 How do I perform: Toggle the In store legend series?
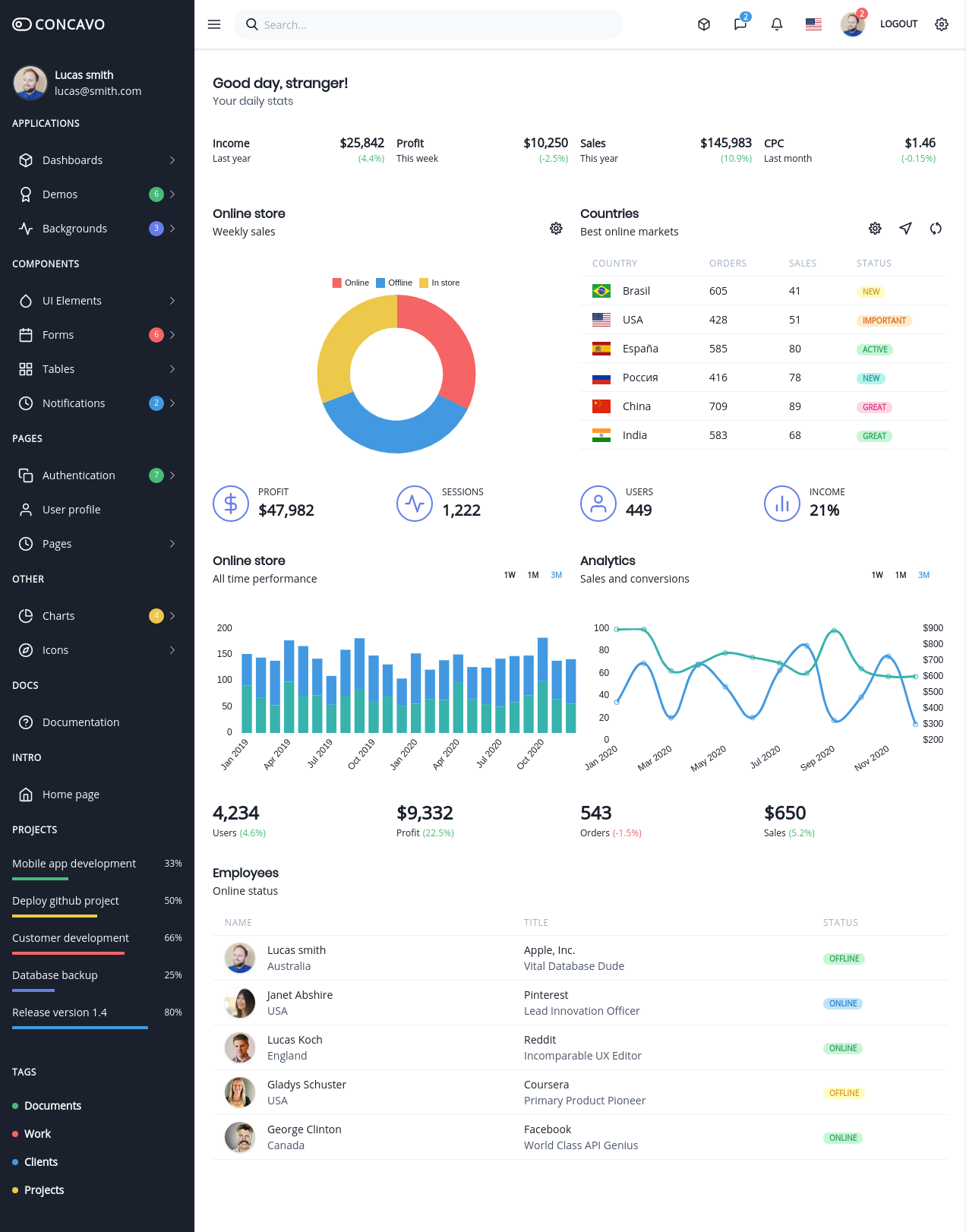440,283
